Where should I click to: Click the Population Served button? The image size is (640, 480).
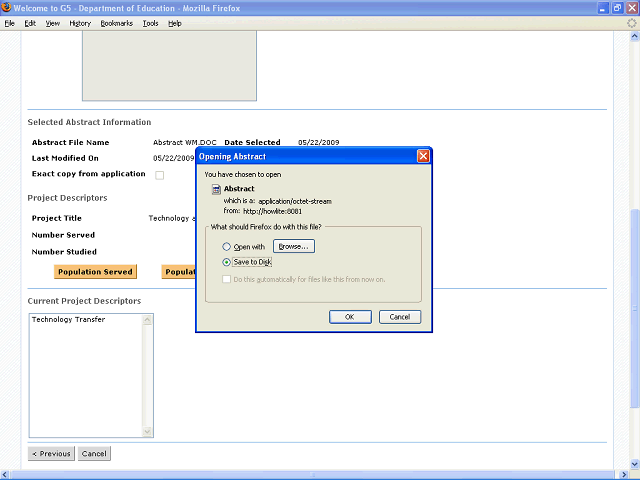click(95, 272)
